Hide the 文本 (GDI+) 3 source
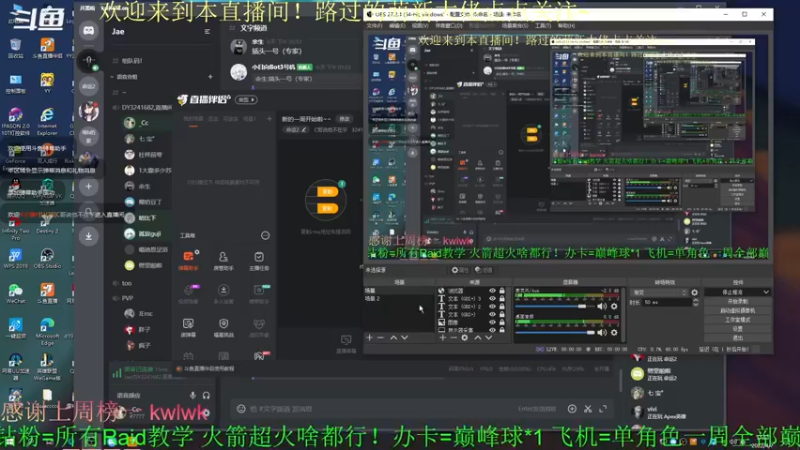800x450 pixels. (x=492, y=299)
